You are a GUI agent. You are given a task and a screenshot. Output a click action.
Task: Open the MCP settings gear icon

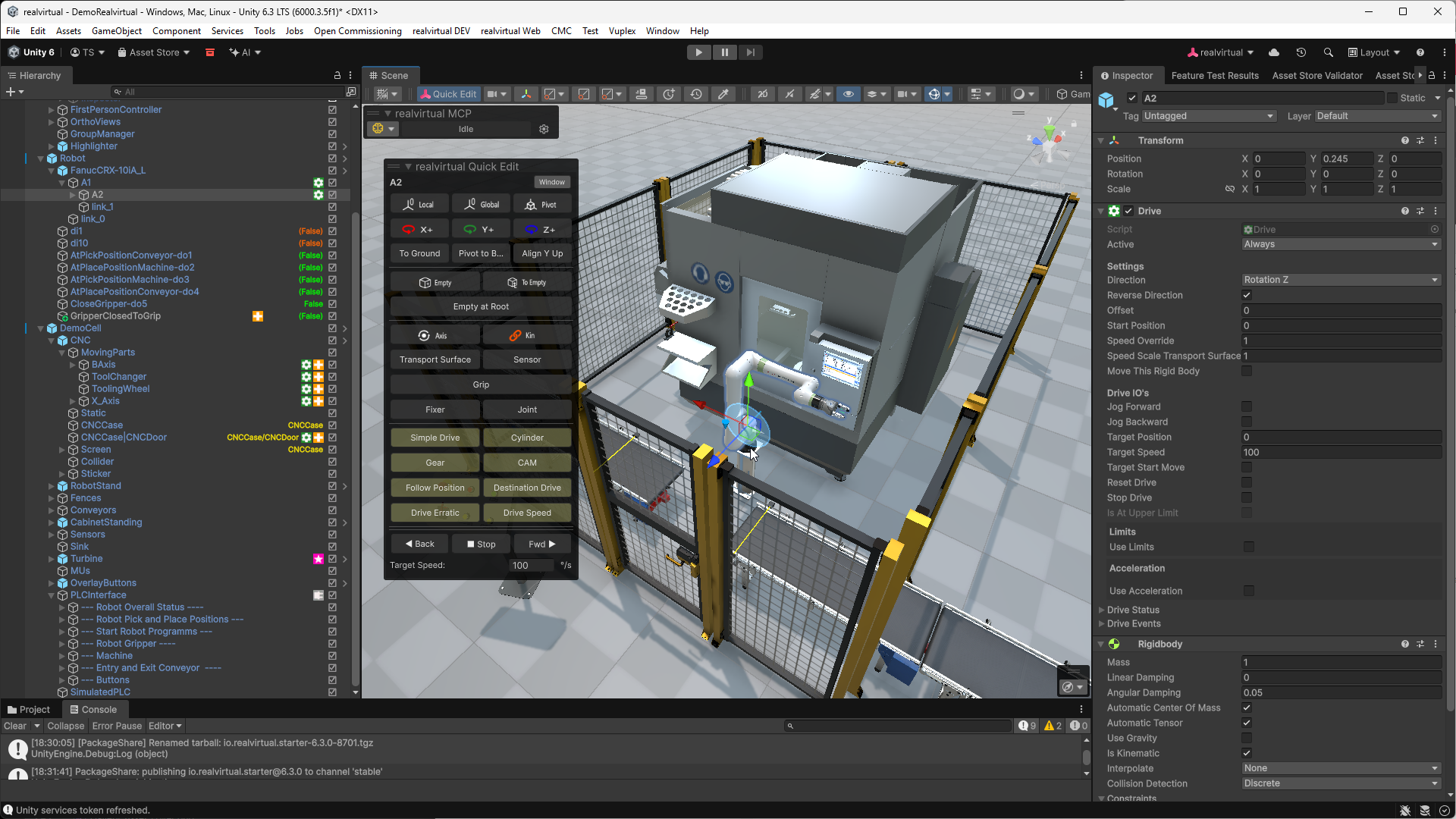(544, 129)
